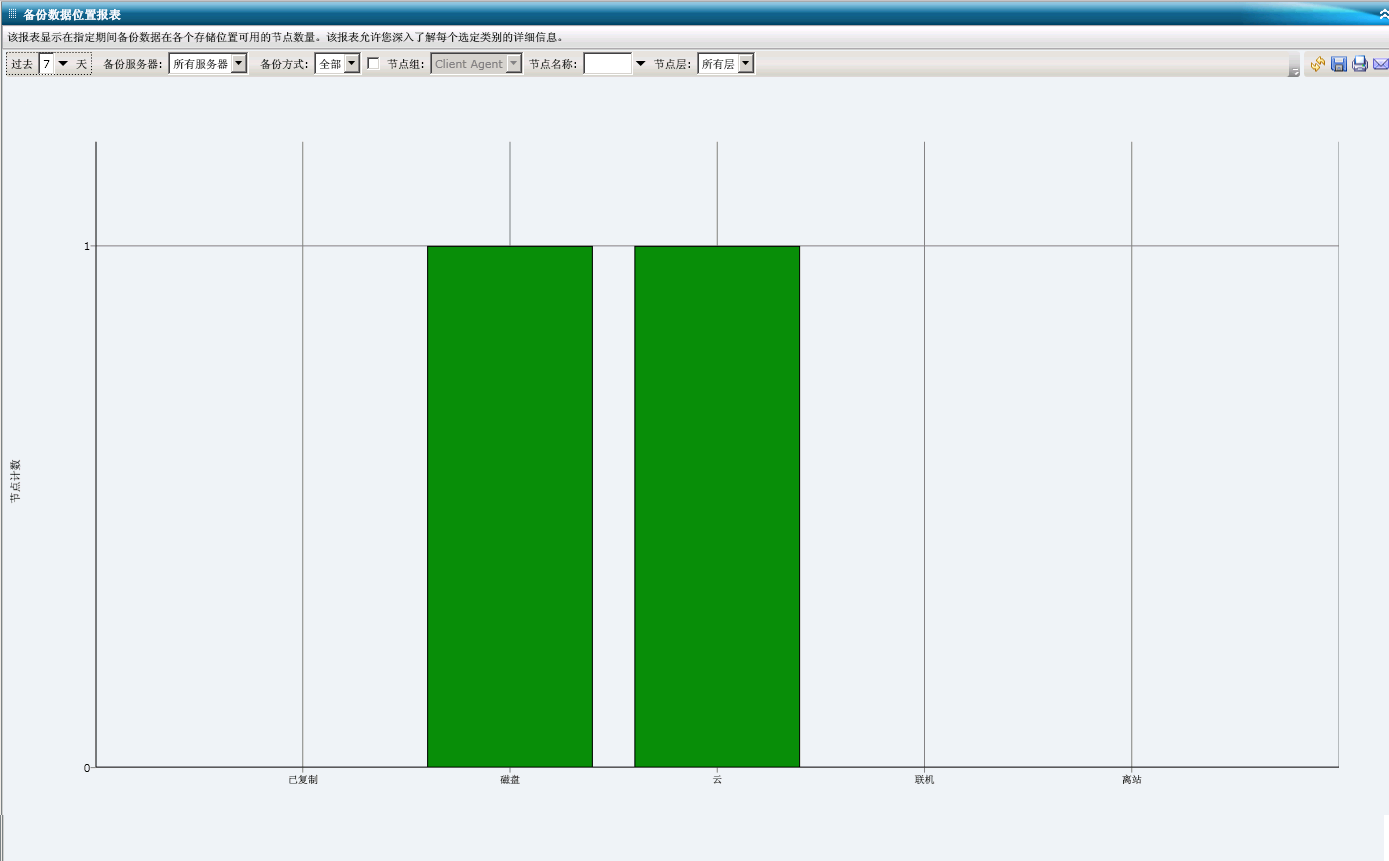Click the 已复制 axis label
The width and height of the screenshot is (1389, 861).
pos(302,780)
